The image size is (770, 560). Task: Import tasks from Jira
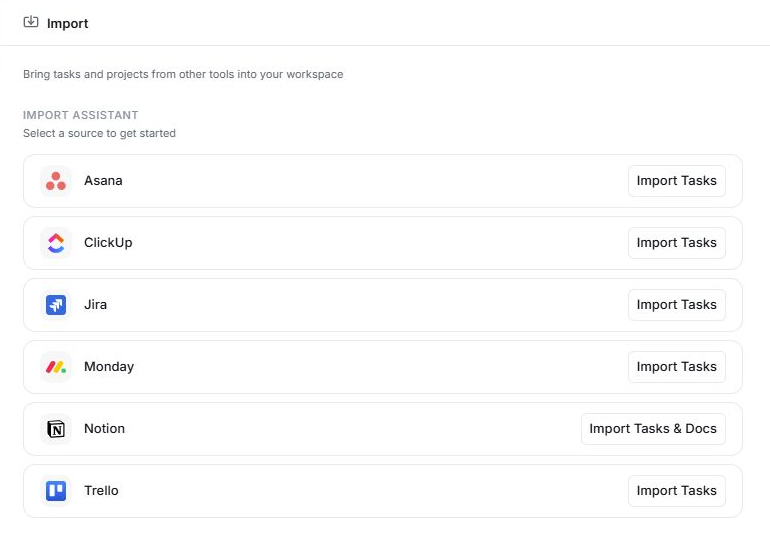[x=677, y=305]
